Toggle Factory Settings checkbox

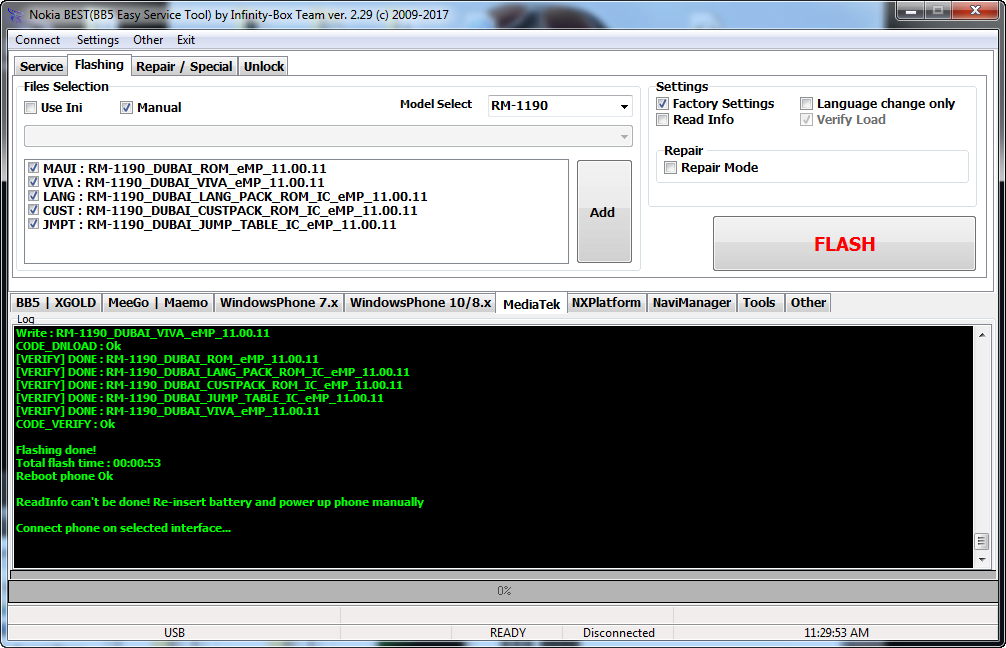(x=663, y=104)
